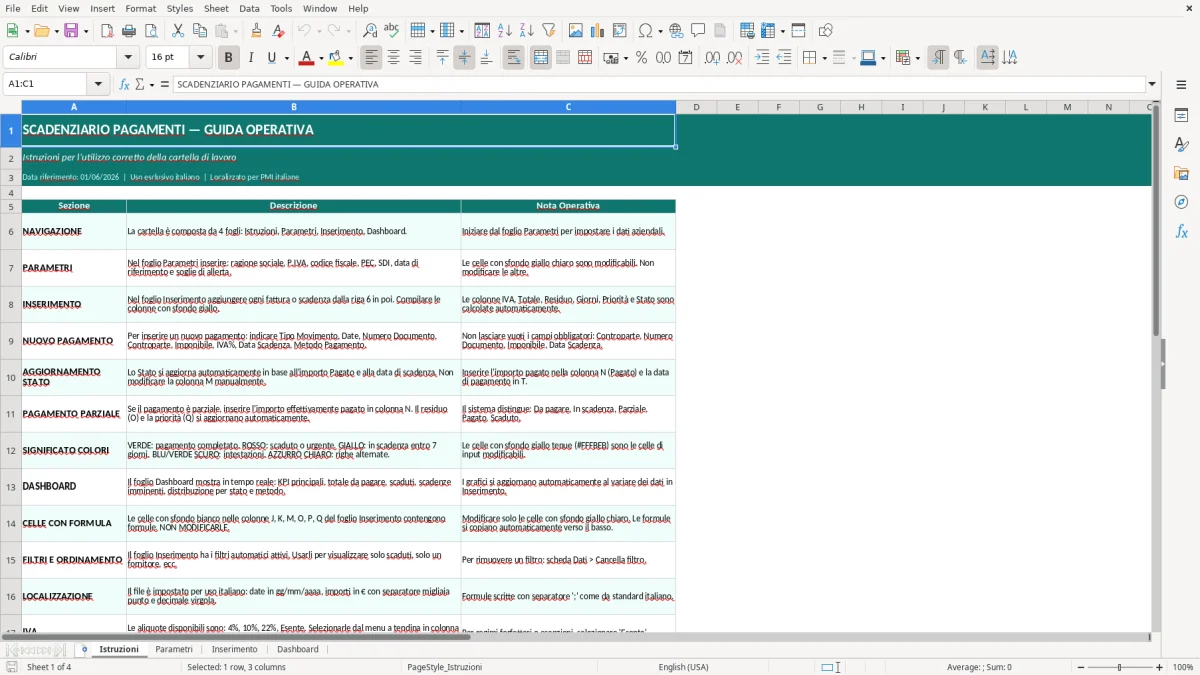Open the sidebar Navigator panel
The height and width of the screenshot is (675, 1200).
[x=1181, y=202]
